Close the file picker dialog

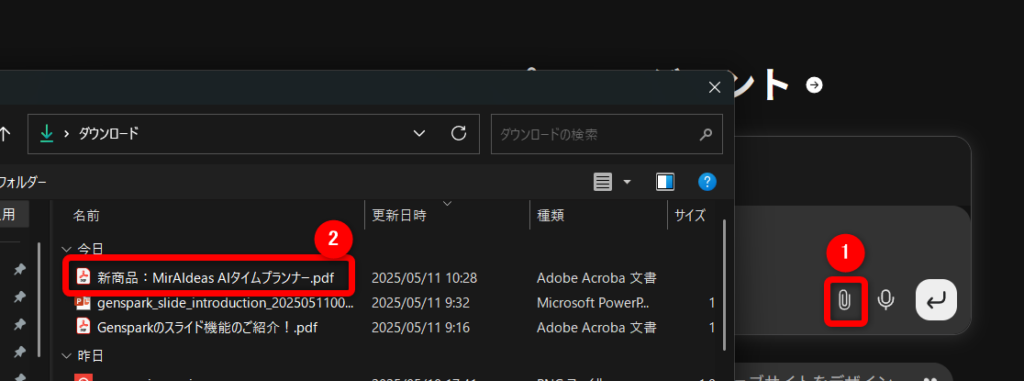point(714,87)
